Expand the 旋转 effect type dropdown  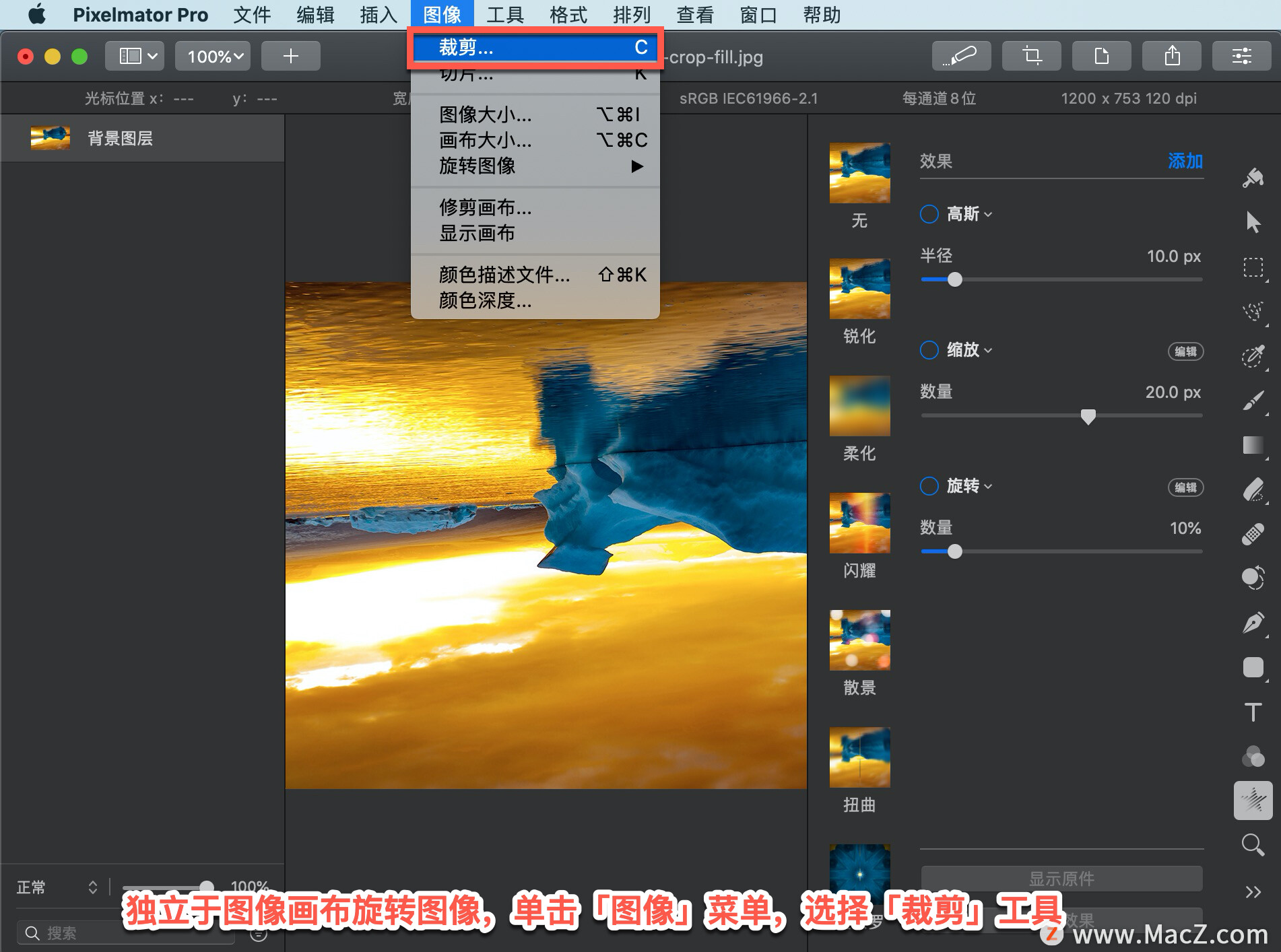(x=969, y=486)
